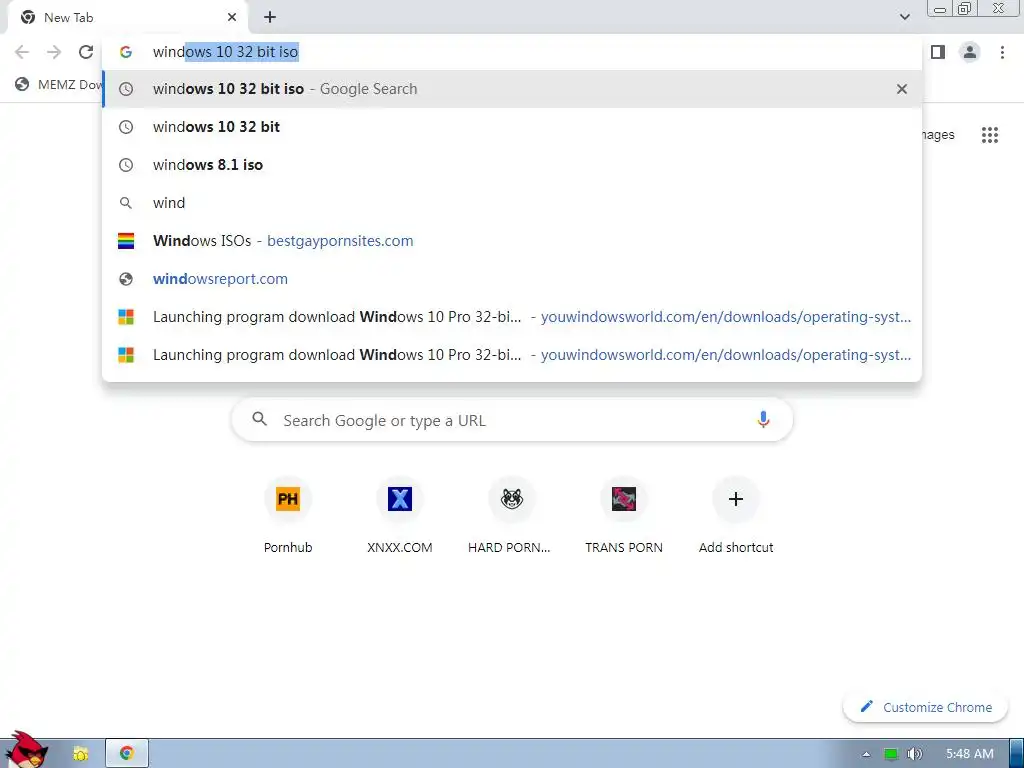The height and width of the screenshot is (768, 1024).
Task: Open the profile avatar menu
Action: [970, 52]
